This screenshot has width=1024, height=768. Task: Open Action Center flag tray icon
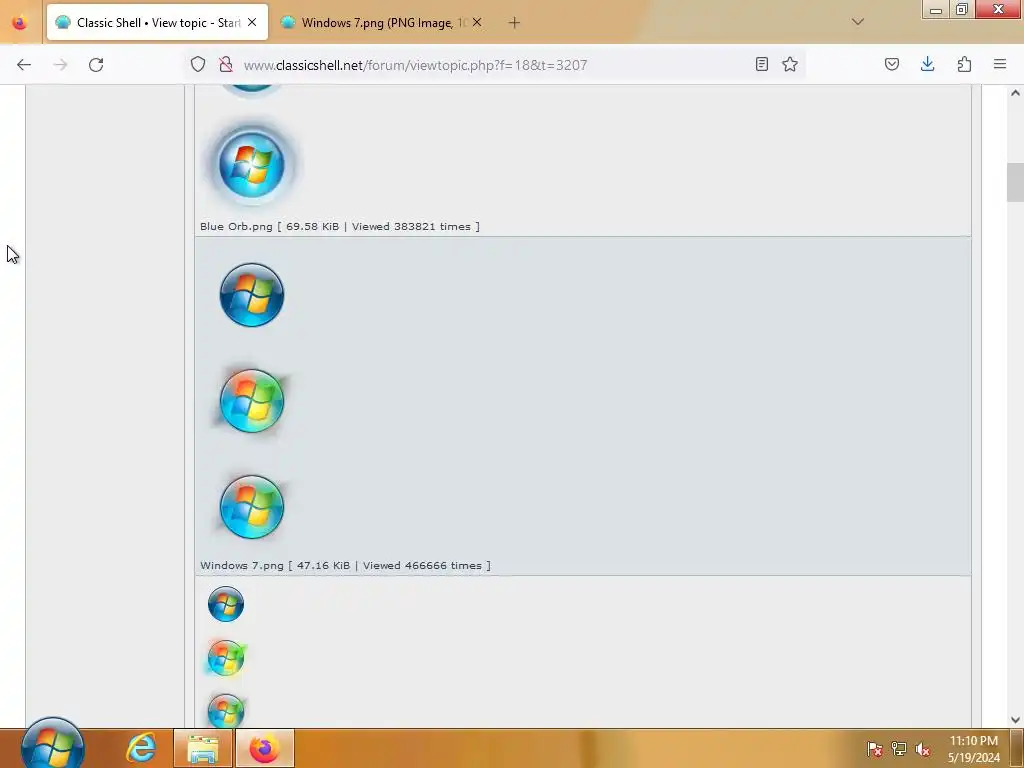874,749
